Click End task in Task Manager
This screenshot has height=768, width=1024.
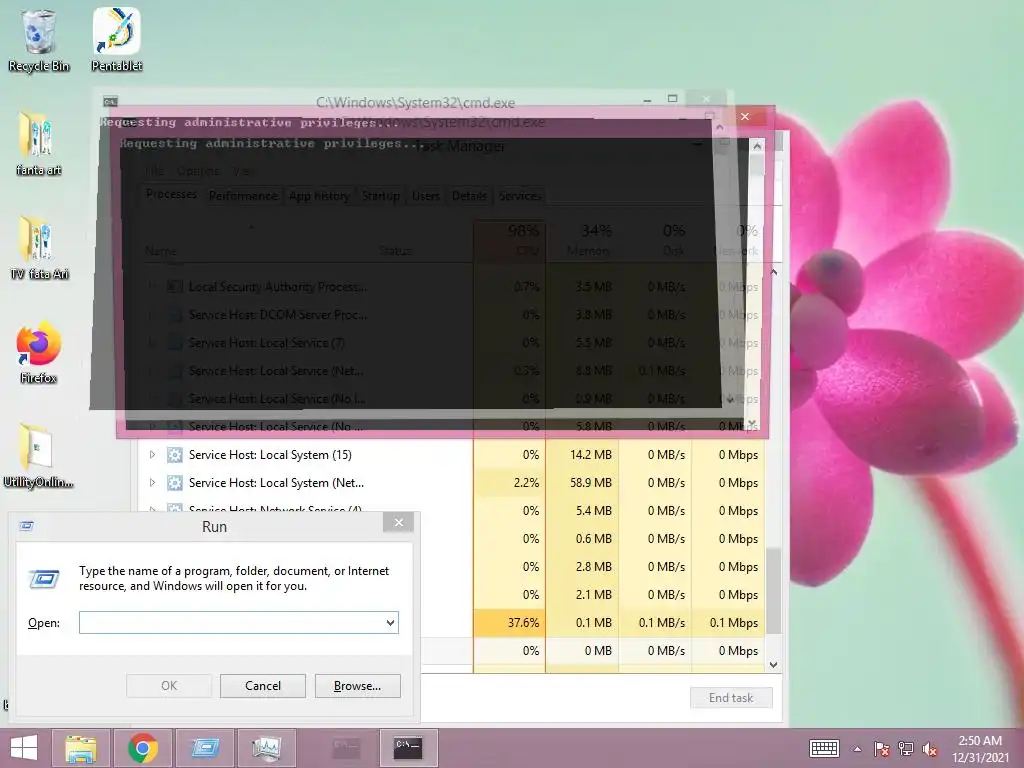(x=731, y=697)
